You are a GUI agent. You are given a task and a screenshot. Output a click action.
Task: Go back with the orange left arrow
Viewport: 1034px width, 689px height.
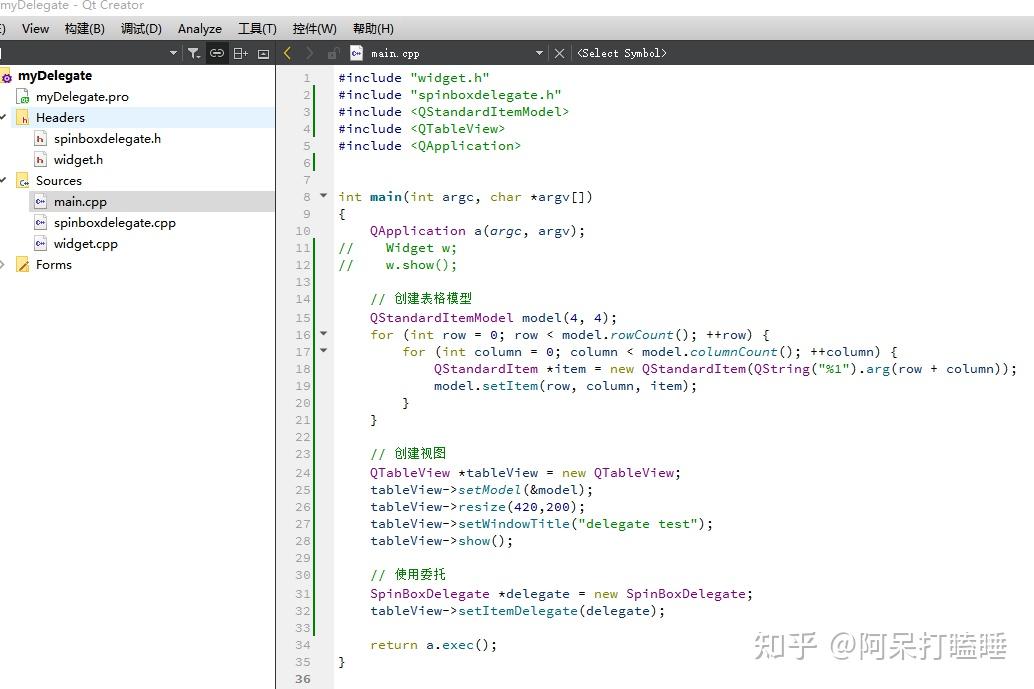coord(287,53)
